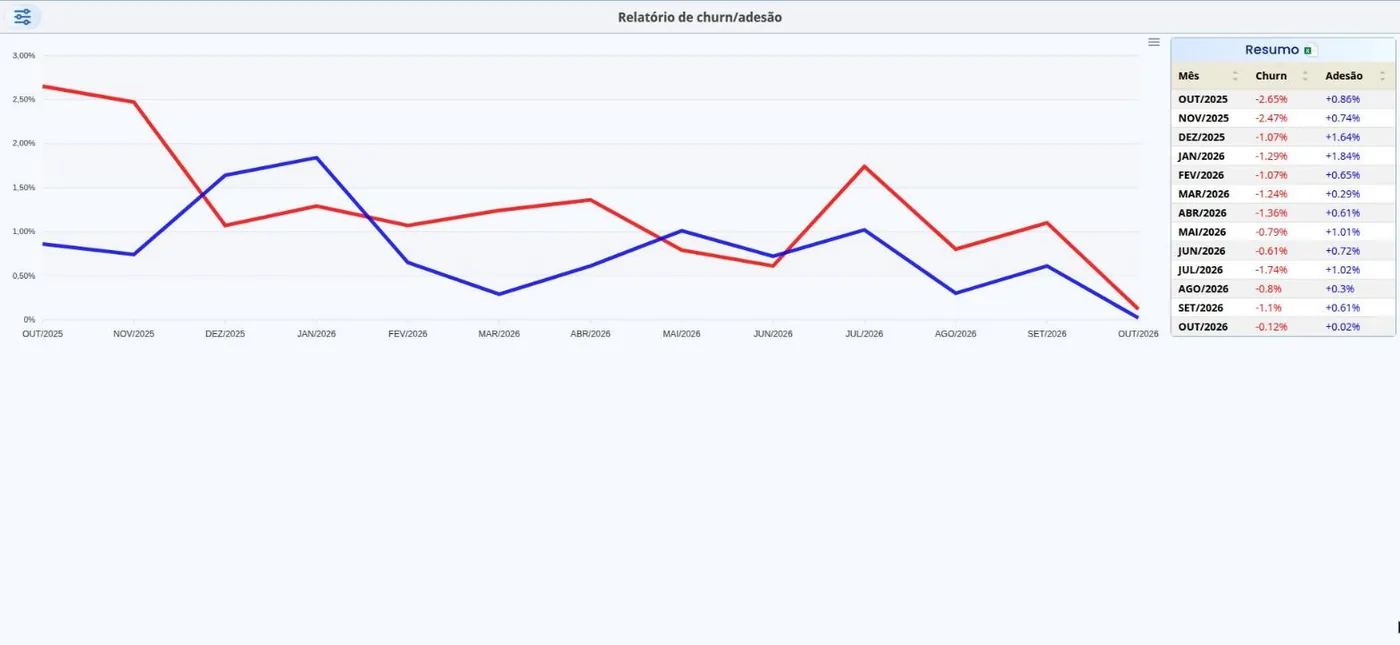Open the filter settings sliders icon

[22, 17]
